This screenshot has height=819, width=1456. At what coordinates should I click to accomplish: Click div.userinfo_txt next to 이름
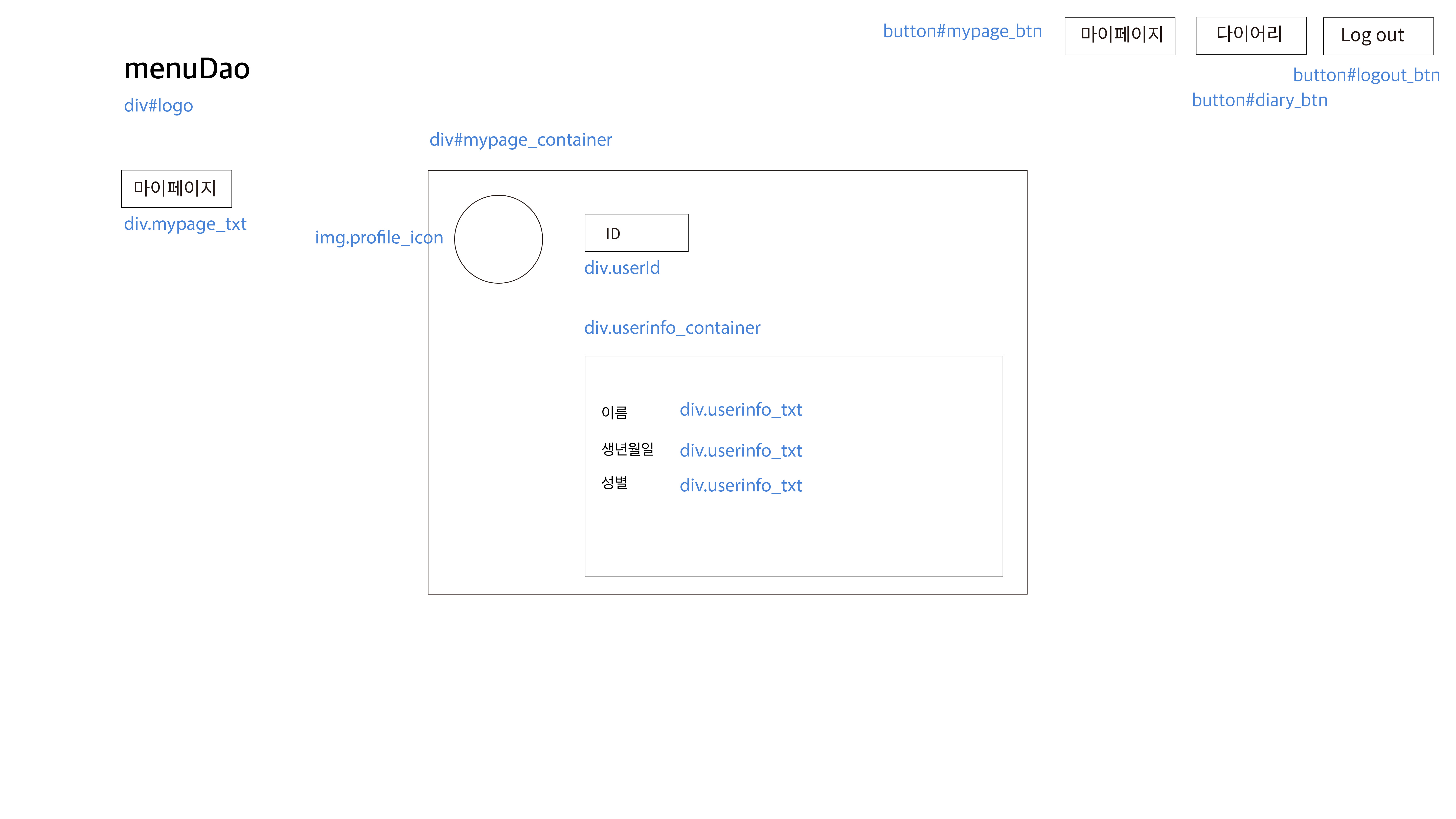pyautogui.click(x=740, y=410)
